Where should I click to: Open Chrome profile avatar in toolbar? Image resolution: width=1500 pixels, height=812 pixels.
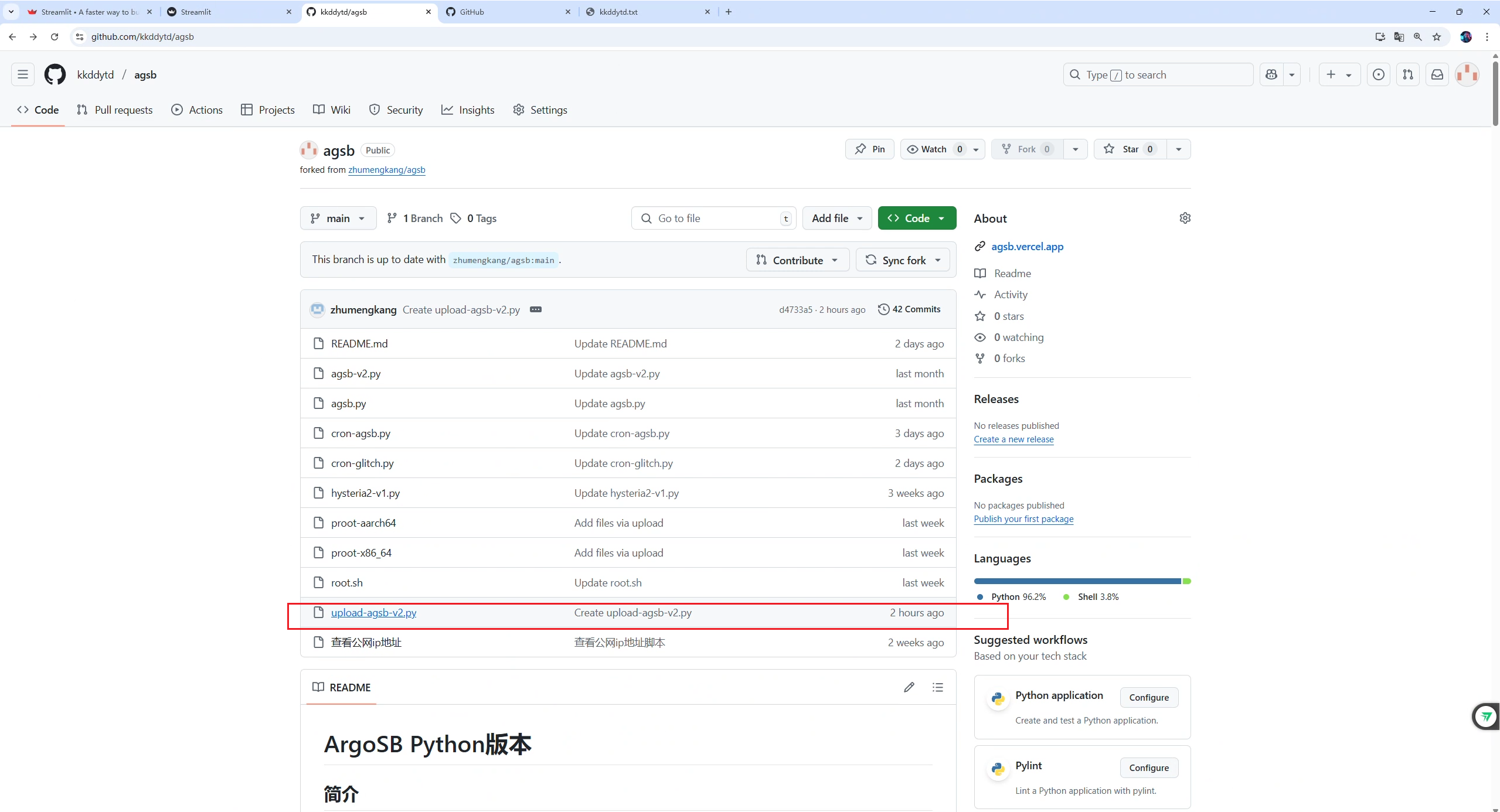(1466, 36)
